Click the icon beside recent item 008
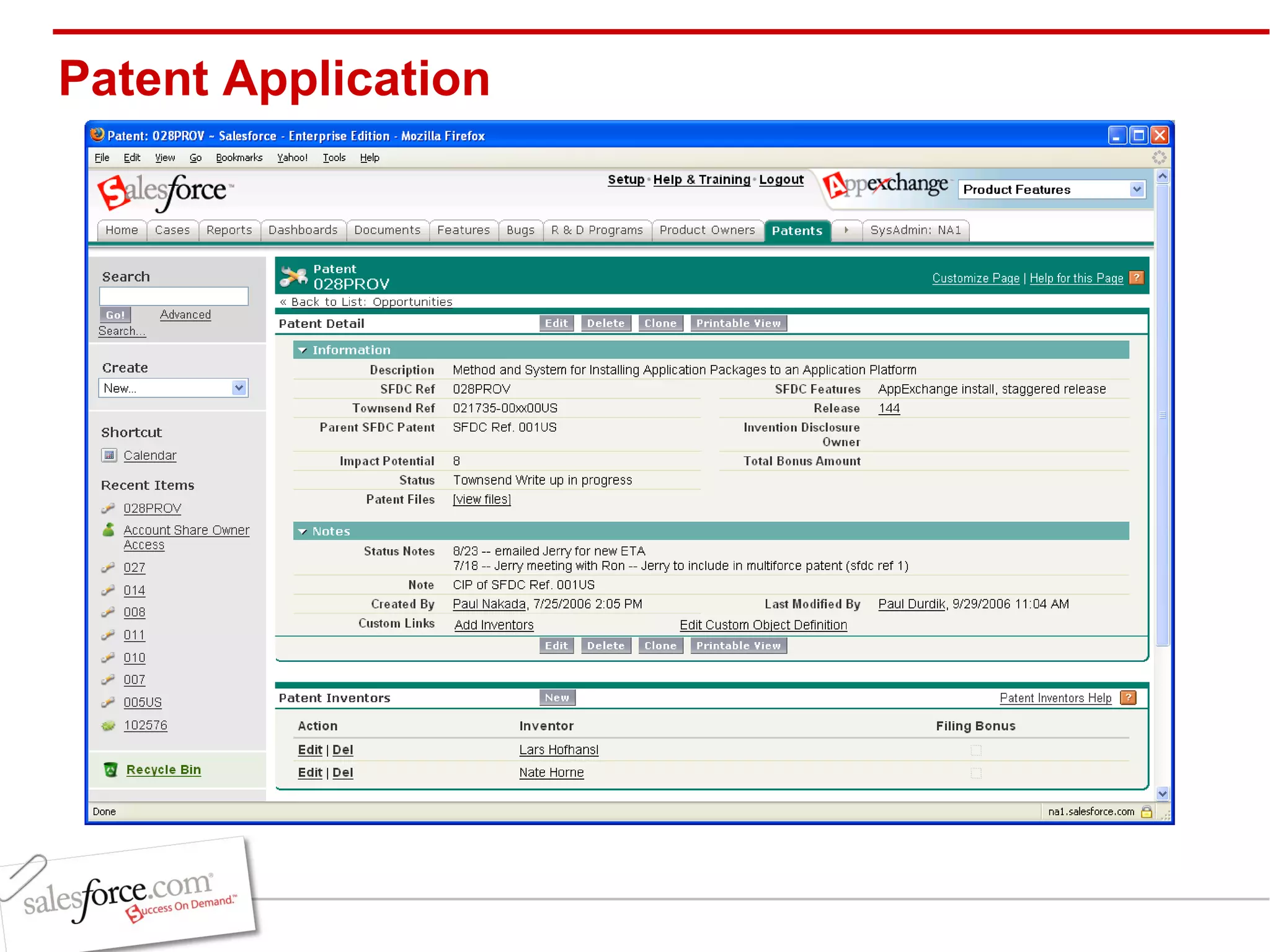This screenshot has height=952, width=1270. pos(108,612)
